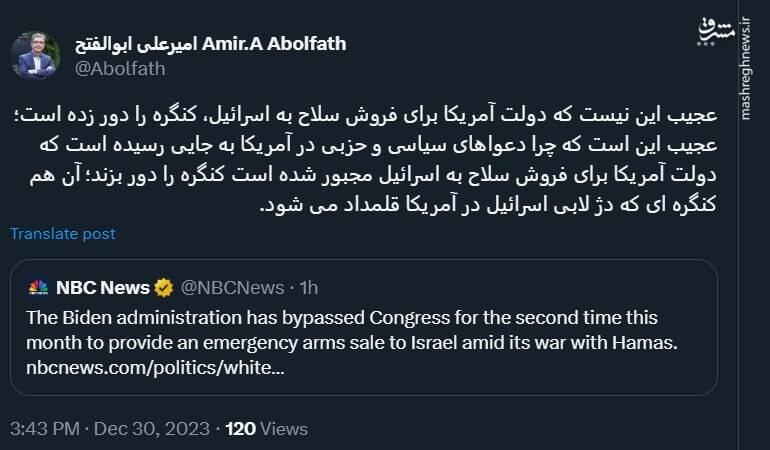Click the Dec 30, 2023 date
Screen dimensions: 770x450
click(152, 429)
